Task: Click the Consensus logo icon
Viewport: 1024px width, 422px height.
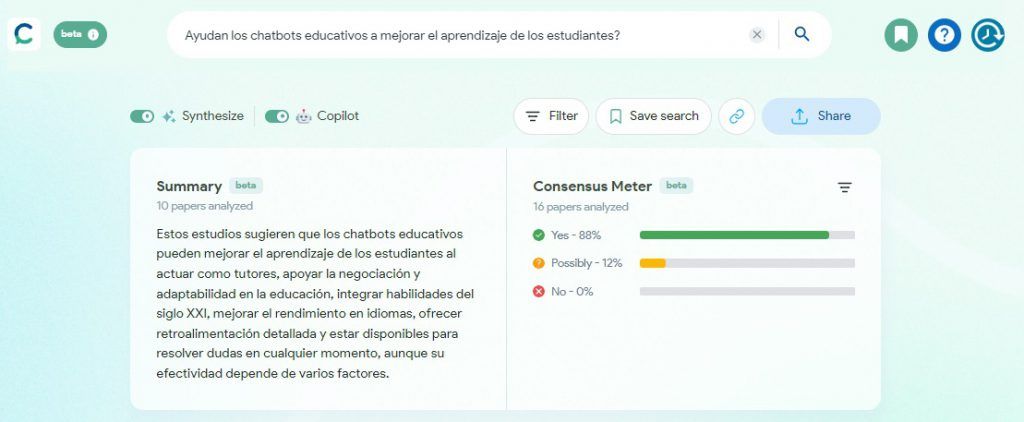Action: pos(24,34)
